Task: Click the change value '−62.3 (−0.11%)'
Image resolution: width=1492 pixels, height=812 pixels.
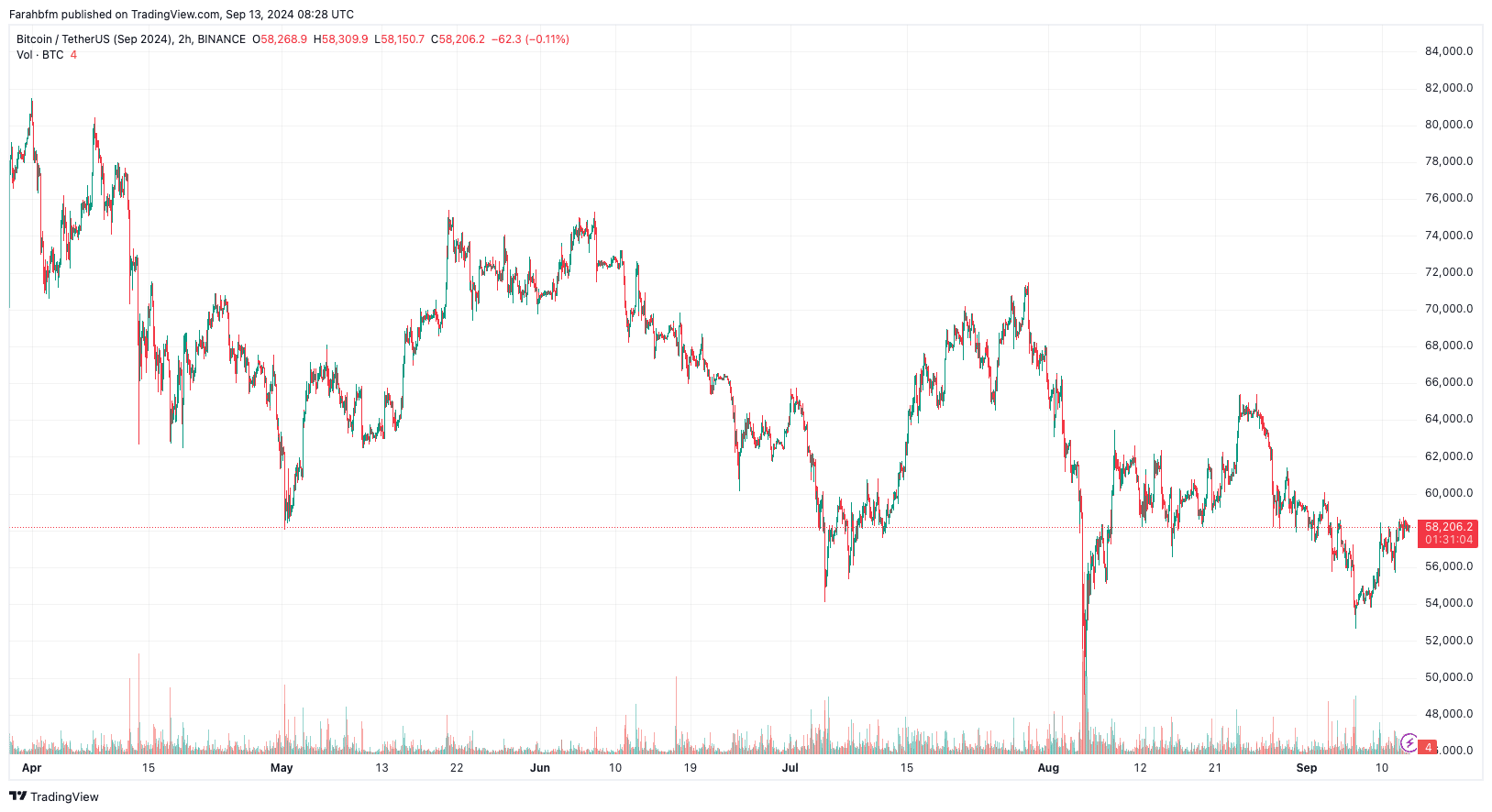Action: click(531, 39)
